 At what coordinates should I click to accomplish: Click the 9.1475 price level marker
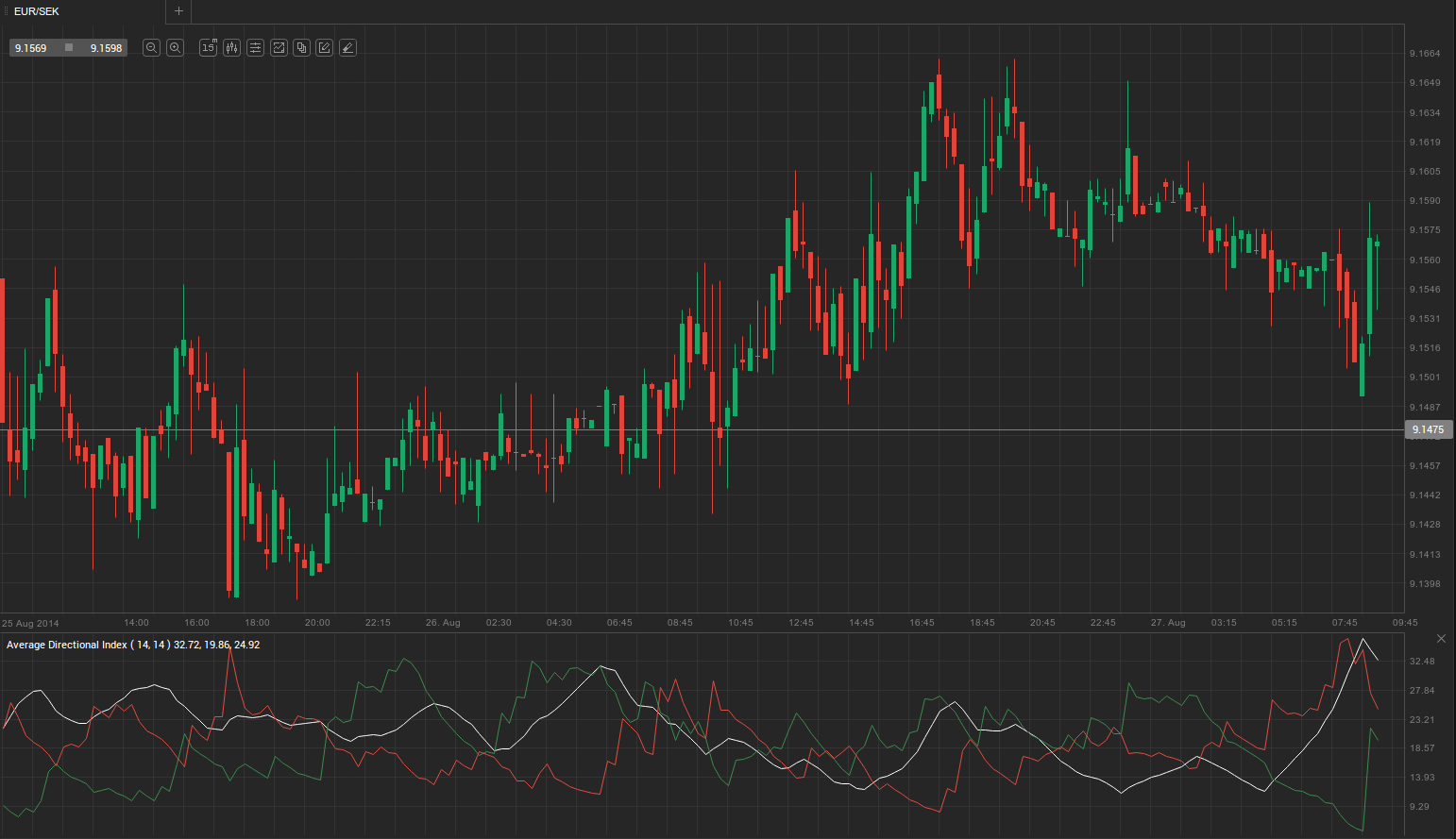click(x=1427, y=429)
